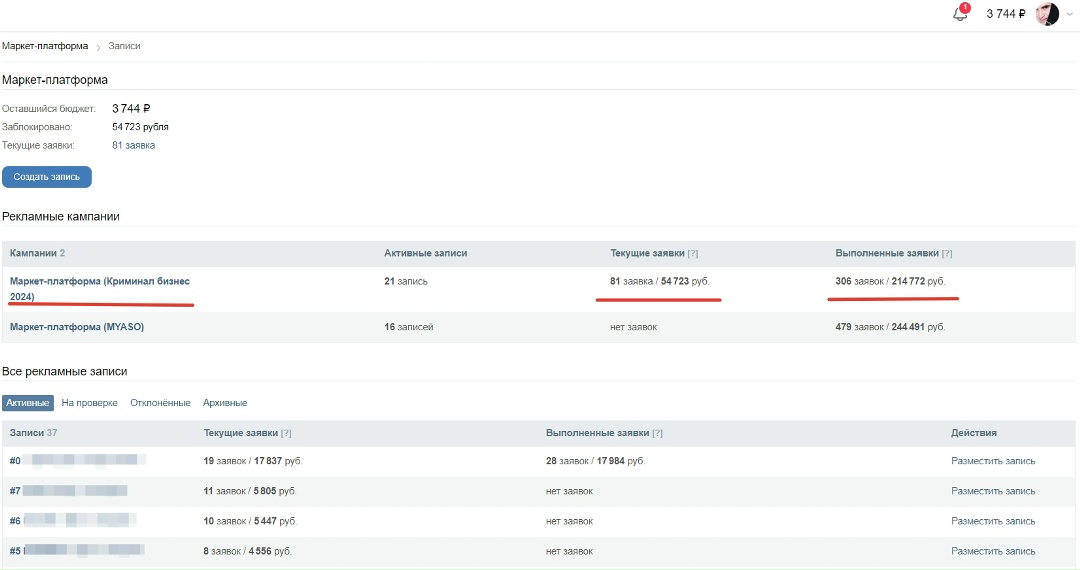Click Разместить запись for record #0
This screenshot has width=1080, height=570.
[993, 461]
